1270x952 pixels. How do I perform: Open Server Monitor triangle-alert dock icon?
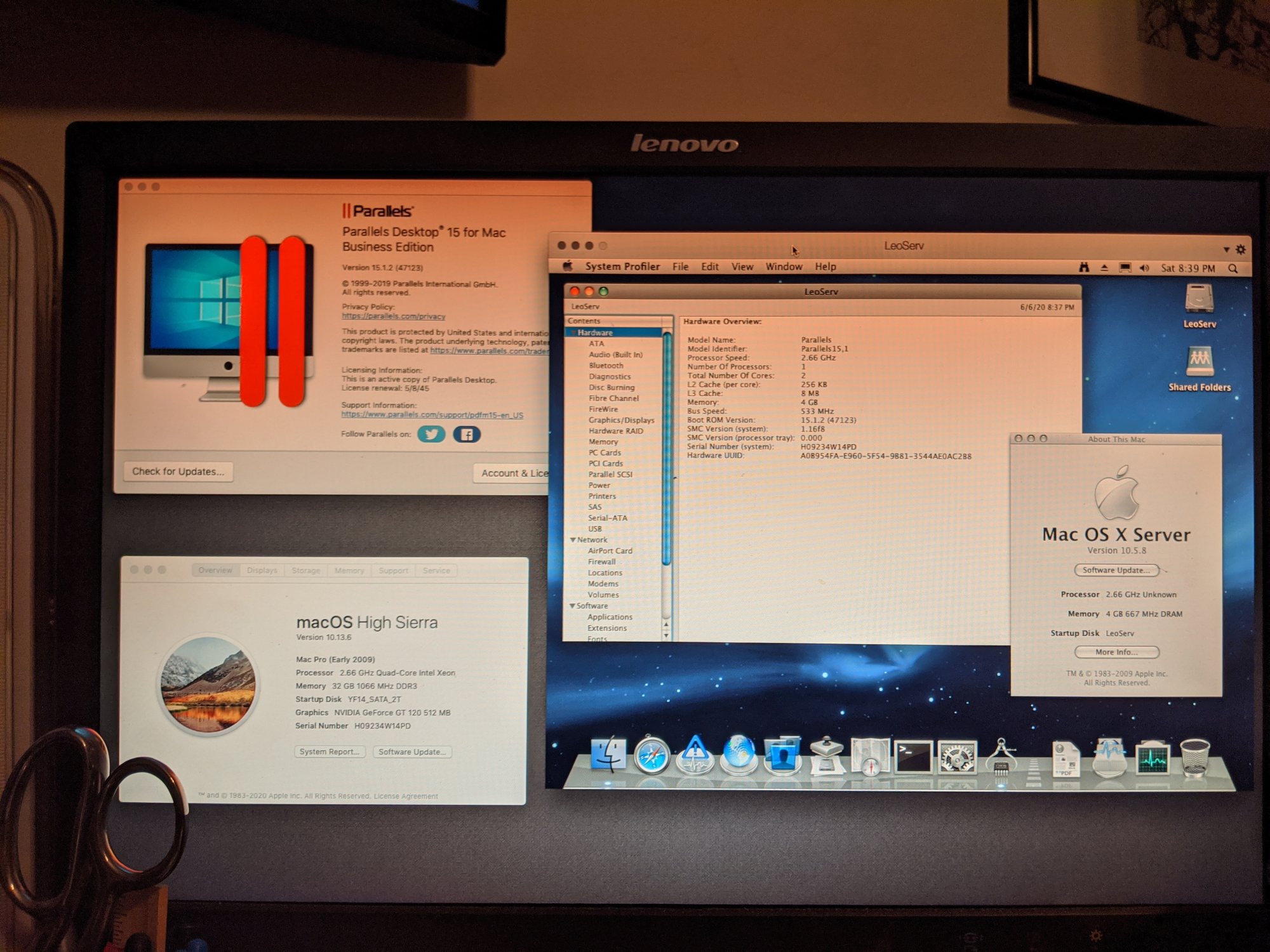point(695,755)
